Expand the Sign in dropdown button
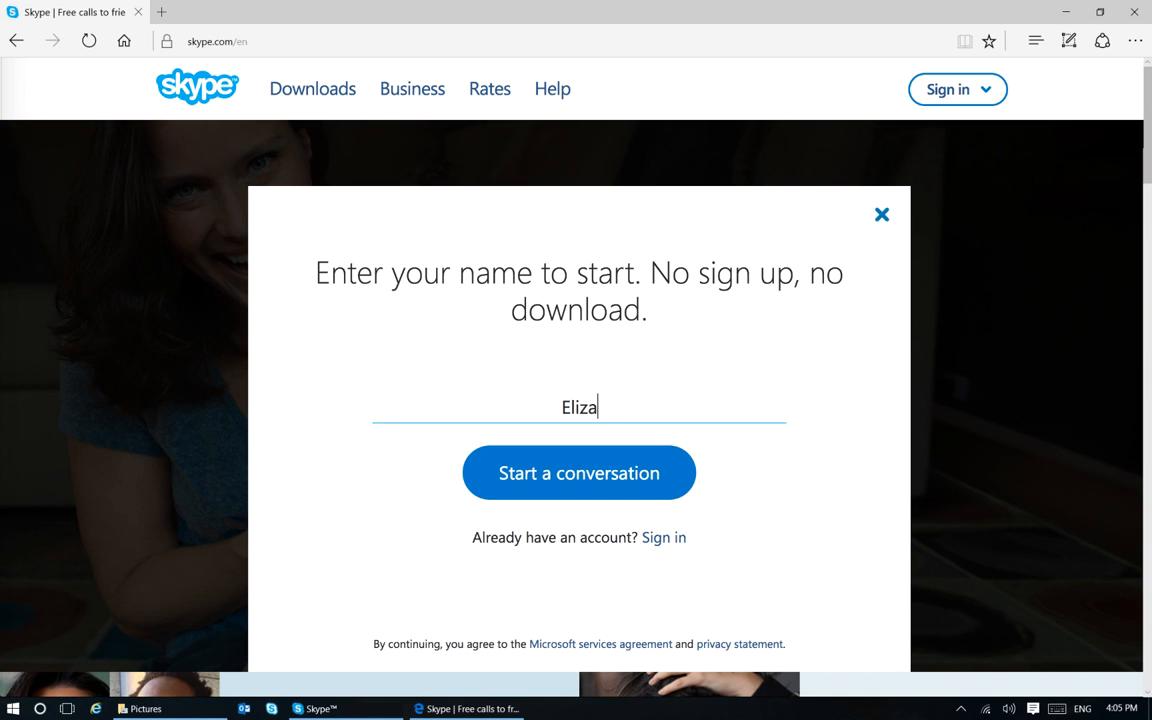This screenshot has width=1152, height=720. click(957, 89)
